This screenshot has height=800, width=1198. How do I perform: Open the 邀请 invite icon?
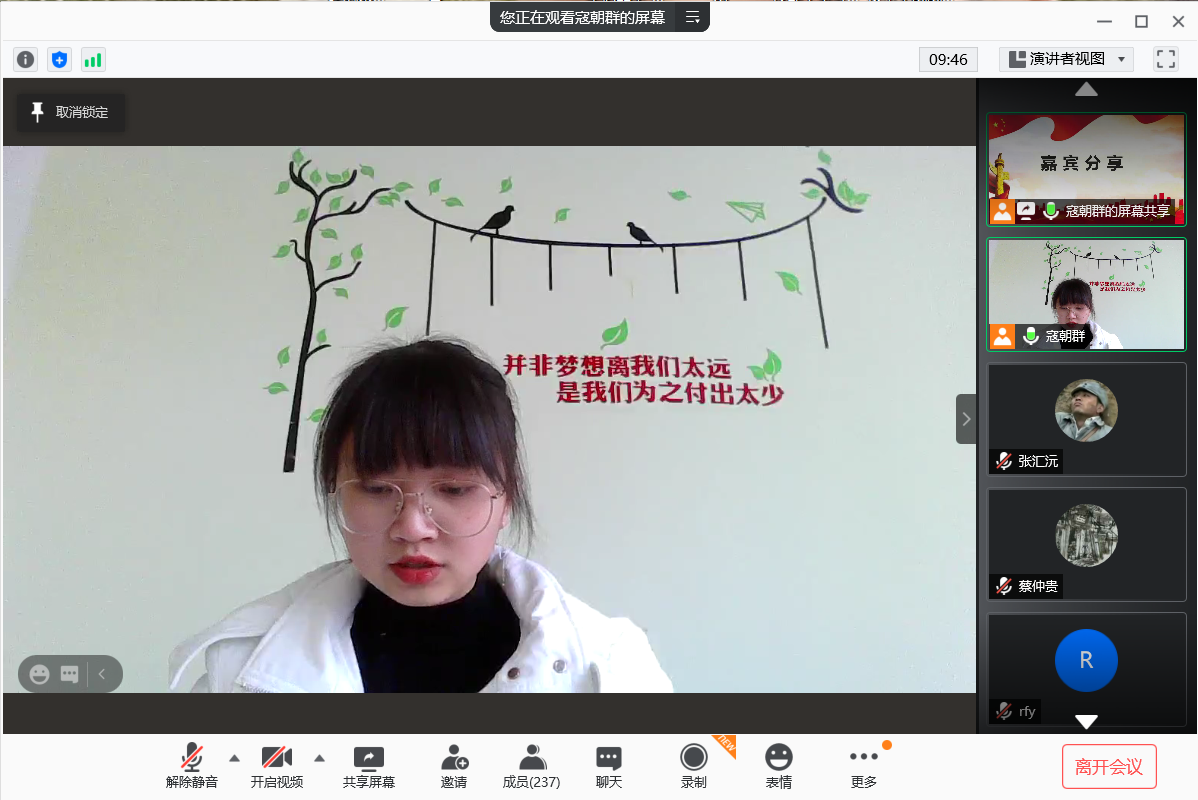(454, 766)
